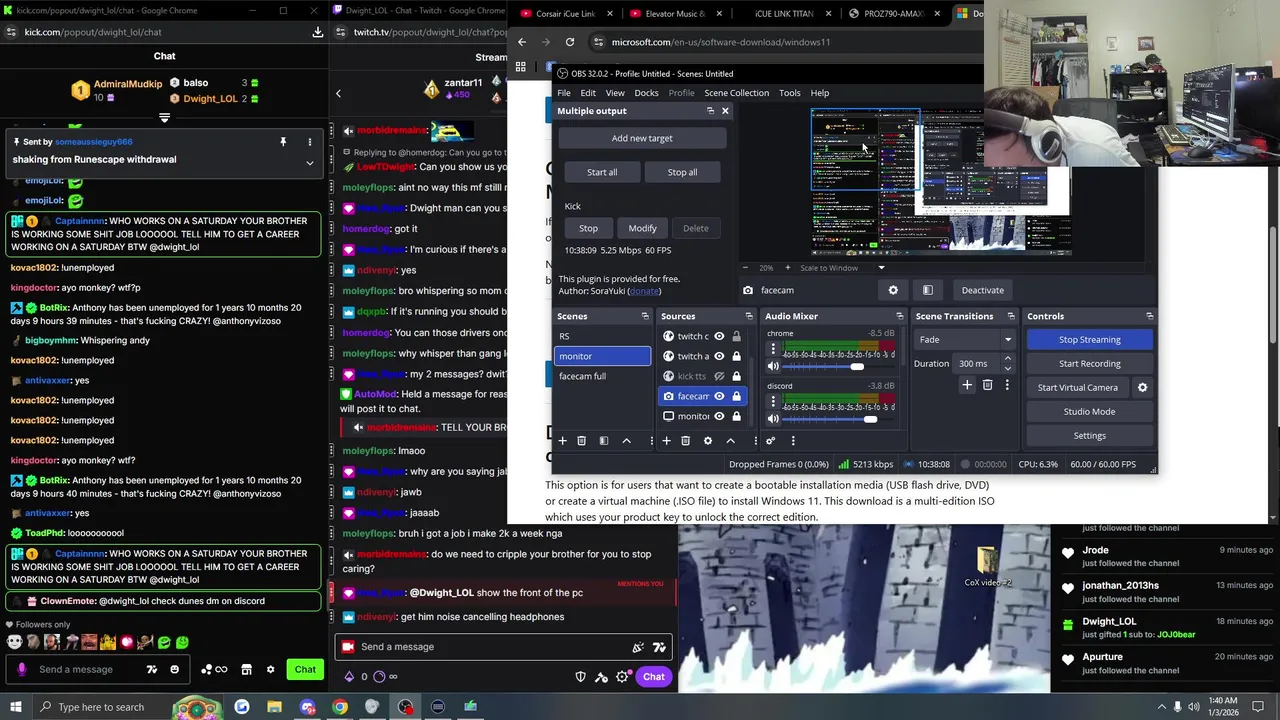Float the Scenes dock
This screenshot has height=720, width=1280.
644,316
